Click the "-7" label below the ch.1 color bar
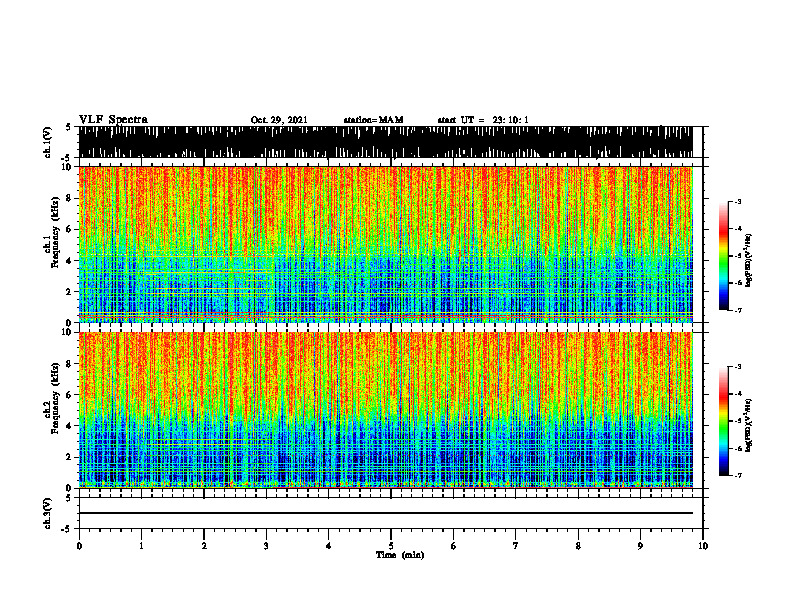The height and width of the screenshot is (612, 792). [x=738, y=310]
